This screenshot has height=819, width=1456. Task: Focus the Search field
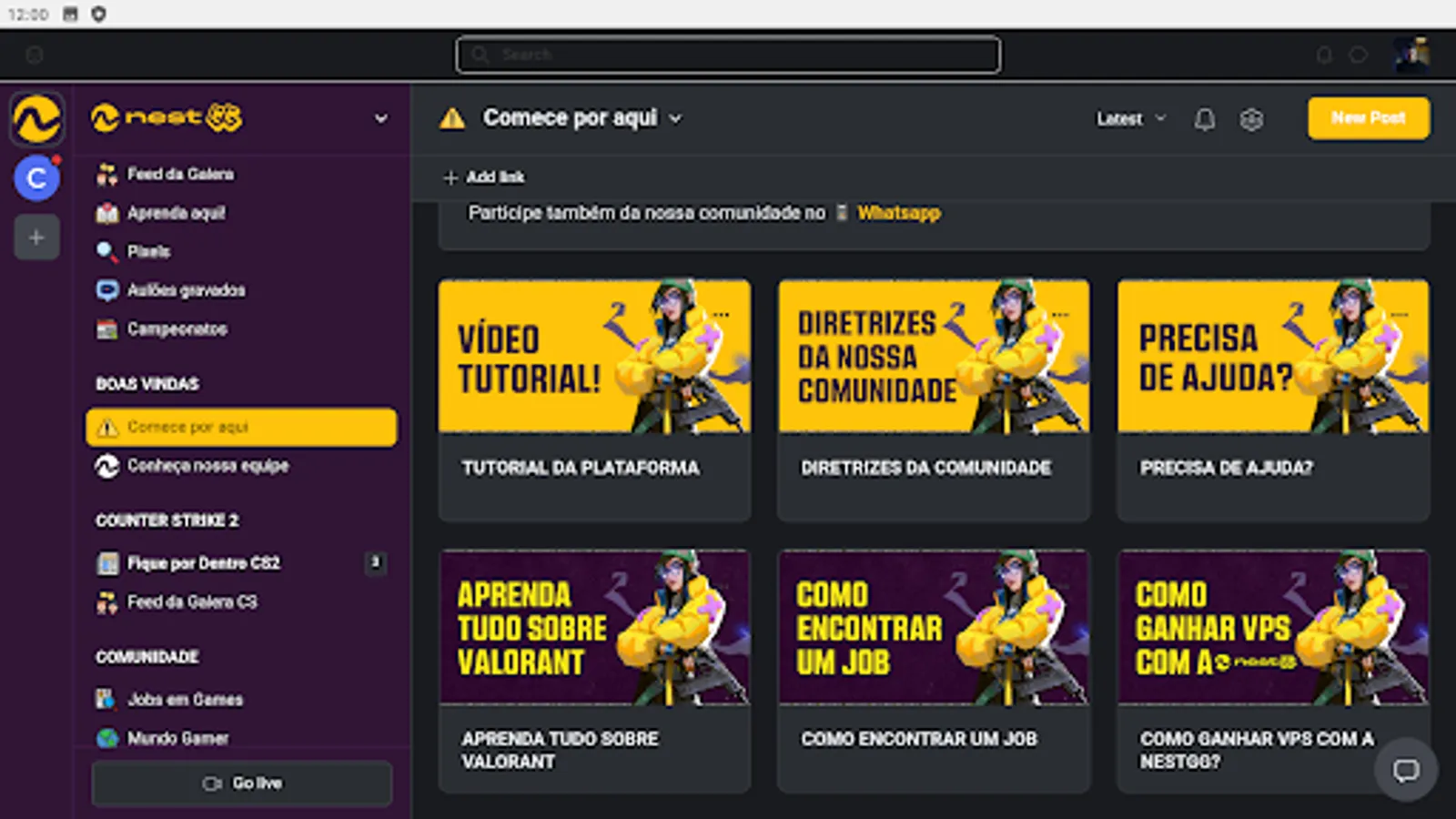(728, 55)
